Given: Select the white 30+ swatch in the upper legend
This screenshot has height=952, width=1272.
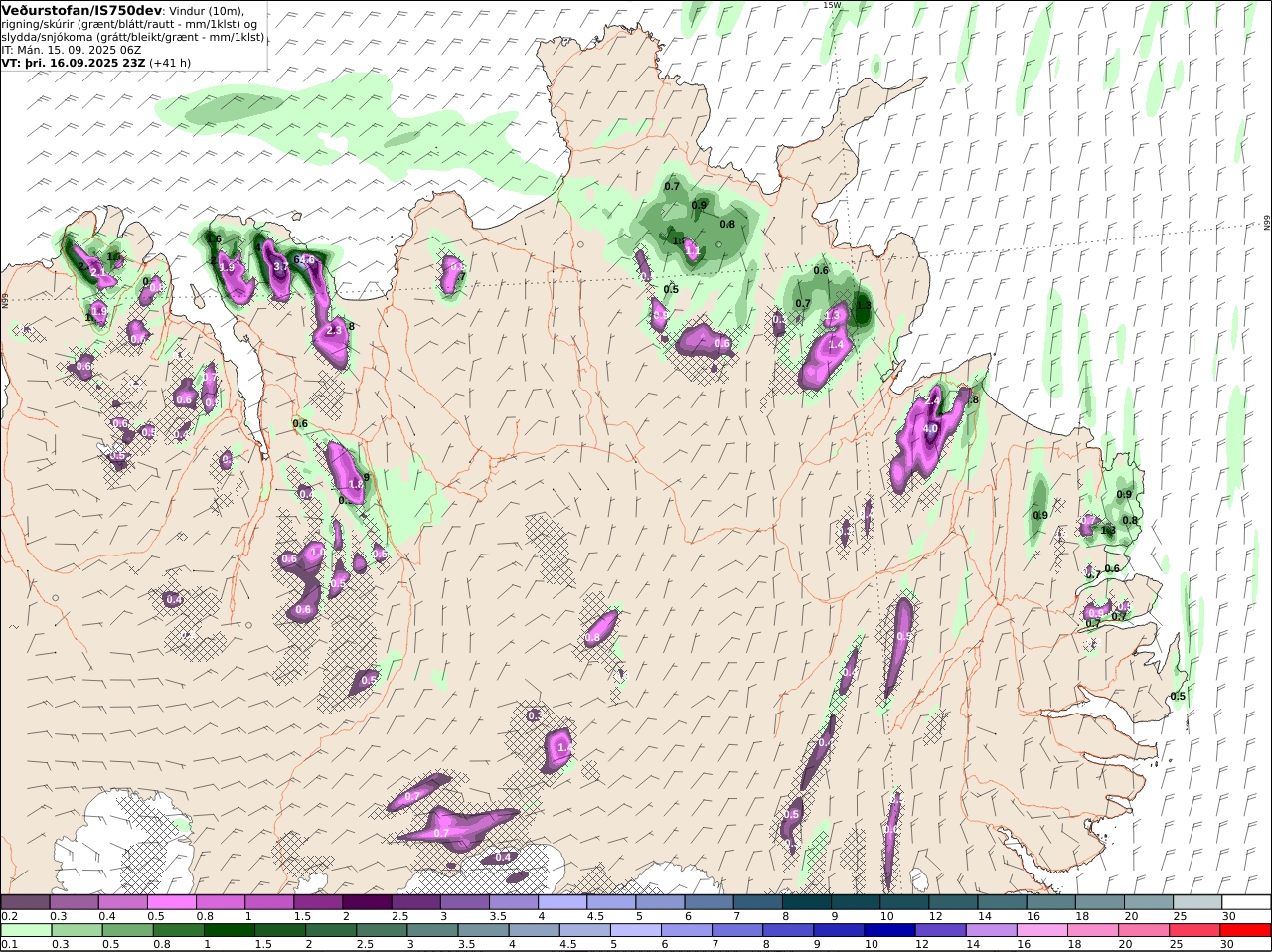Looking at the screenshot, I should 1246,901.
